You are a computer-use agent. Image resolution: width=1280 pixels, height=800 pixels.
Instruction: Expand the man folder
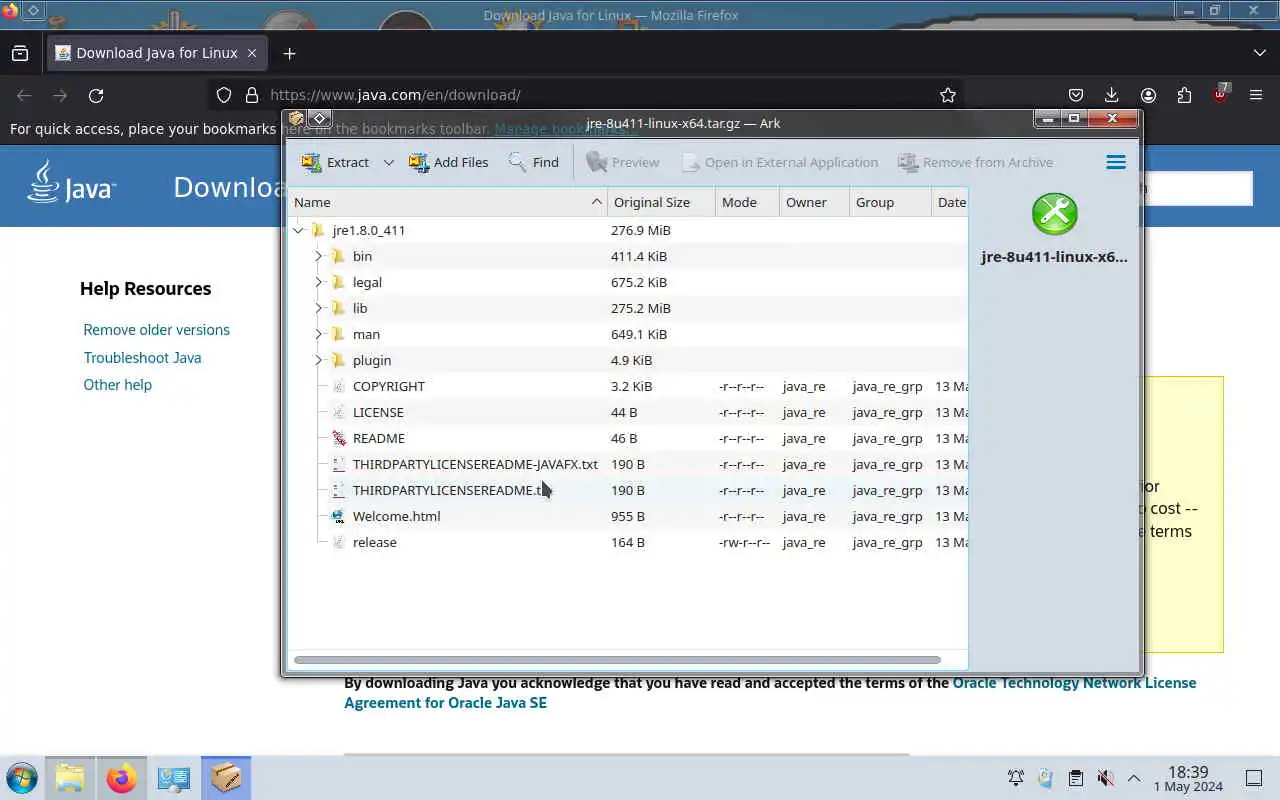319,334
